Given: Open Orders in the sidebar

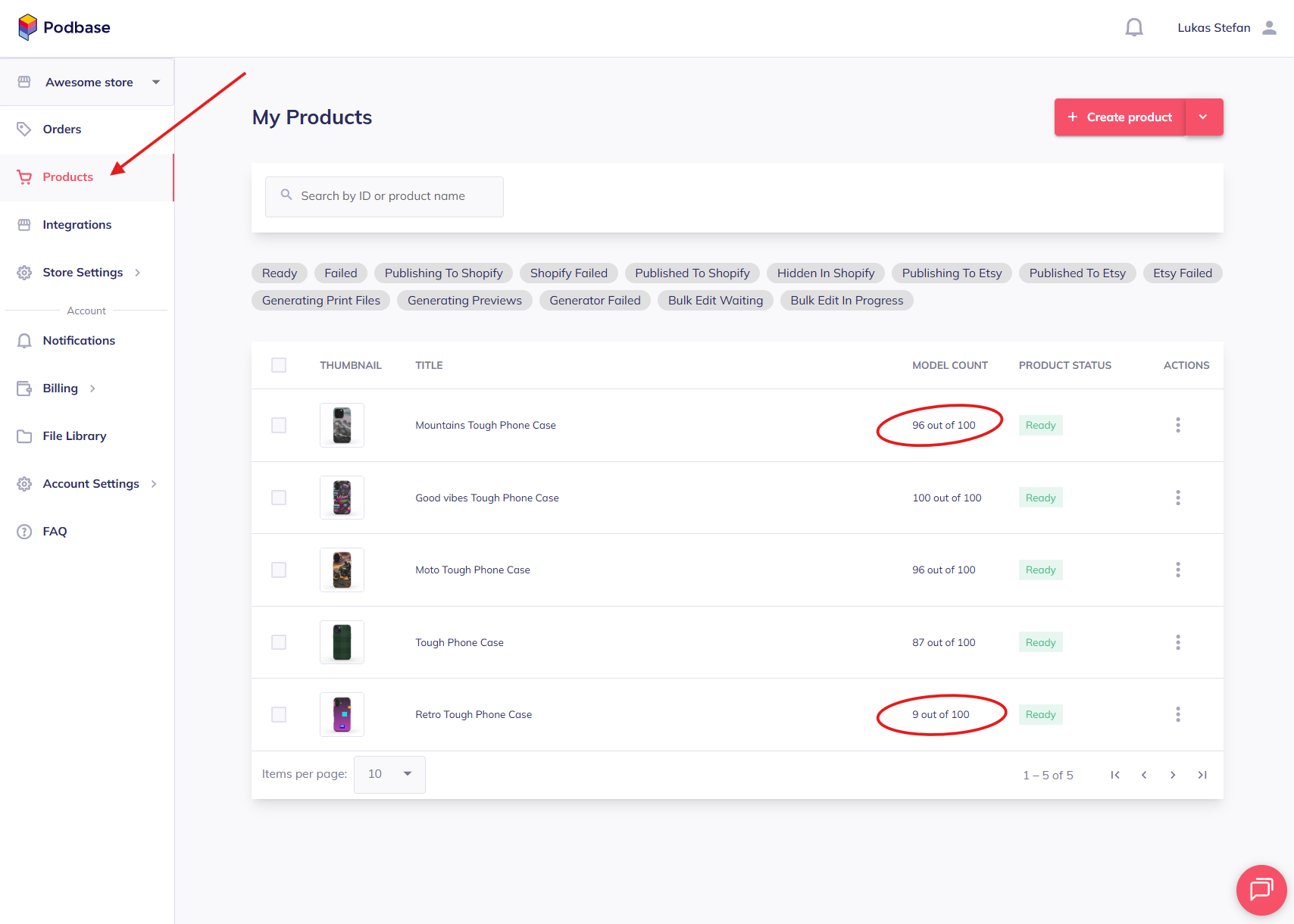Looking at the screenshot, I should coord(62,130).
